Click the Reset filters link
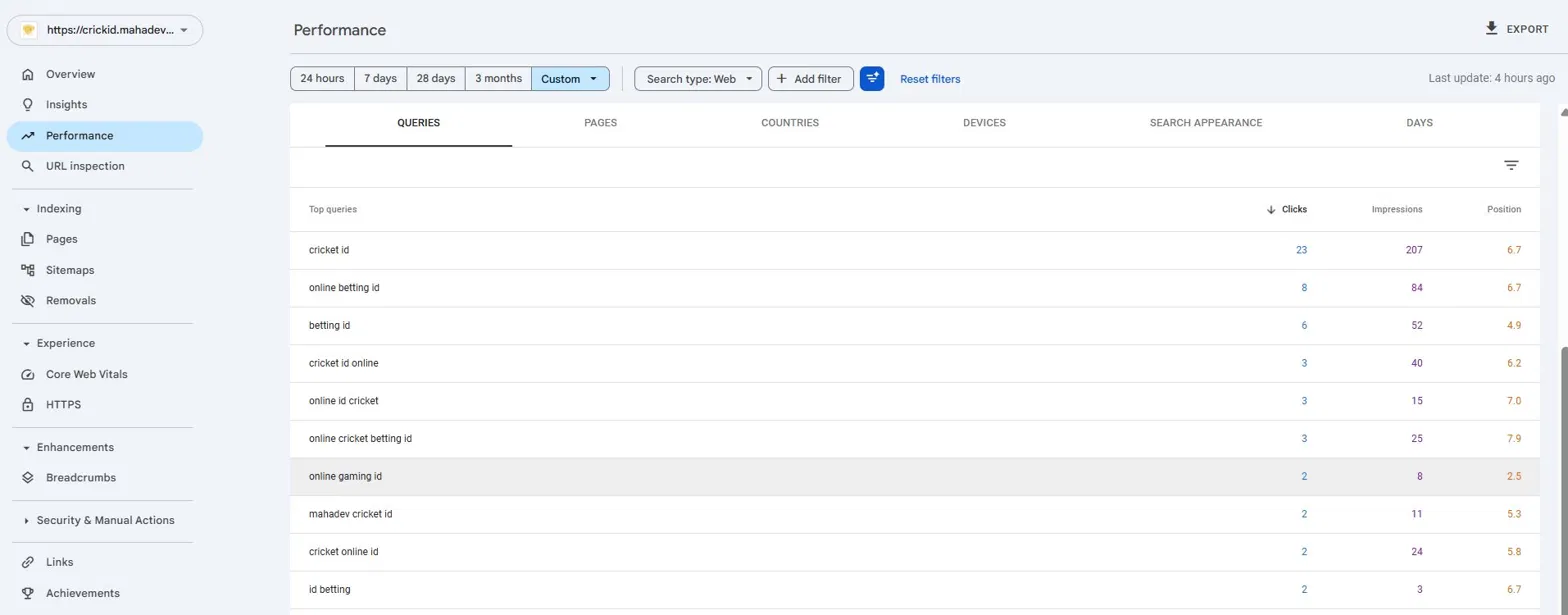The height and width of the screenshot is (615, 1568). click(930, 79)
